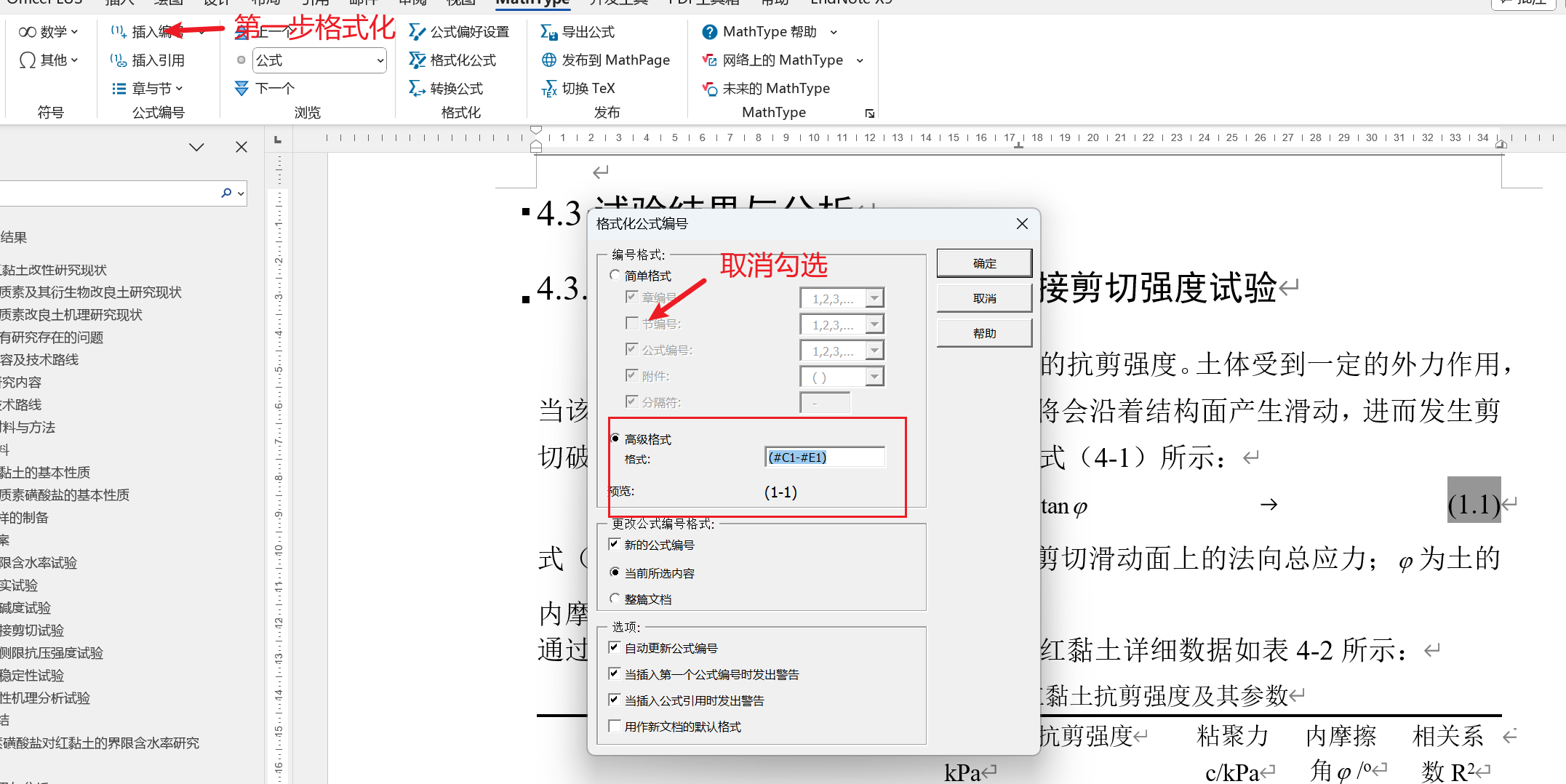Toggle the 节编号 checkbox
The width and height of the screenshot is (1566, 784).
[631, 322]
